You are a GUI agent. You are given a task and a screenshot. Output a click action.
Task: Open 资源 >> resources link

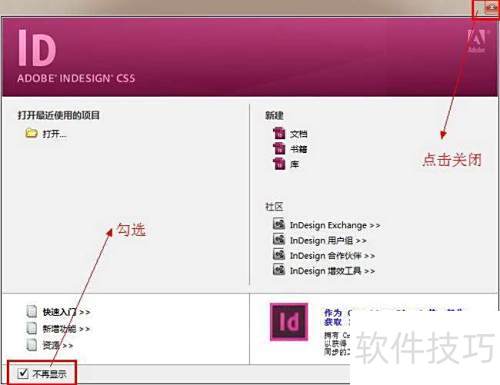coord(58,345)
